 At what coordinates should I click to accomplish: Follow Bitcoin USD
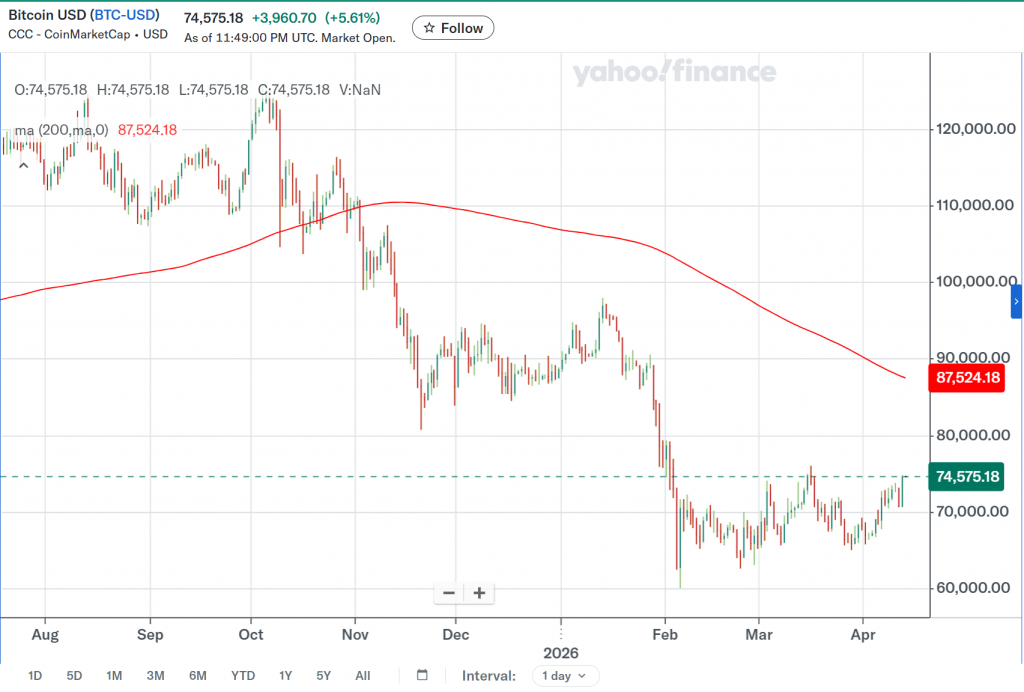pos(453,28)
